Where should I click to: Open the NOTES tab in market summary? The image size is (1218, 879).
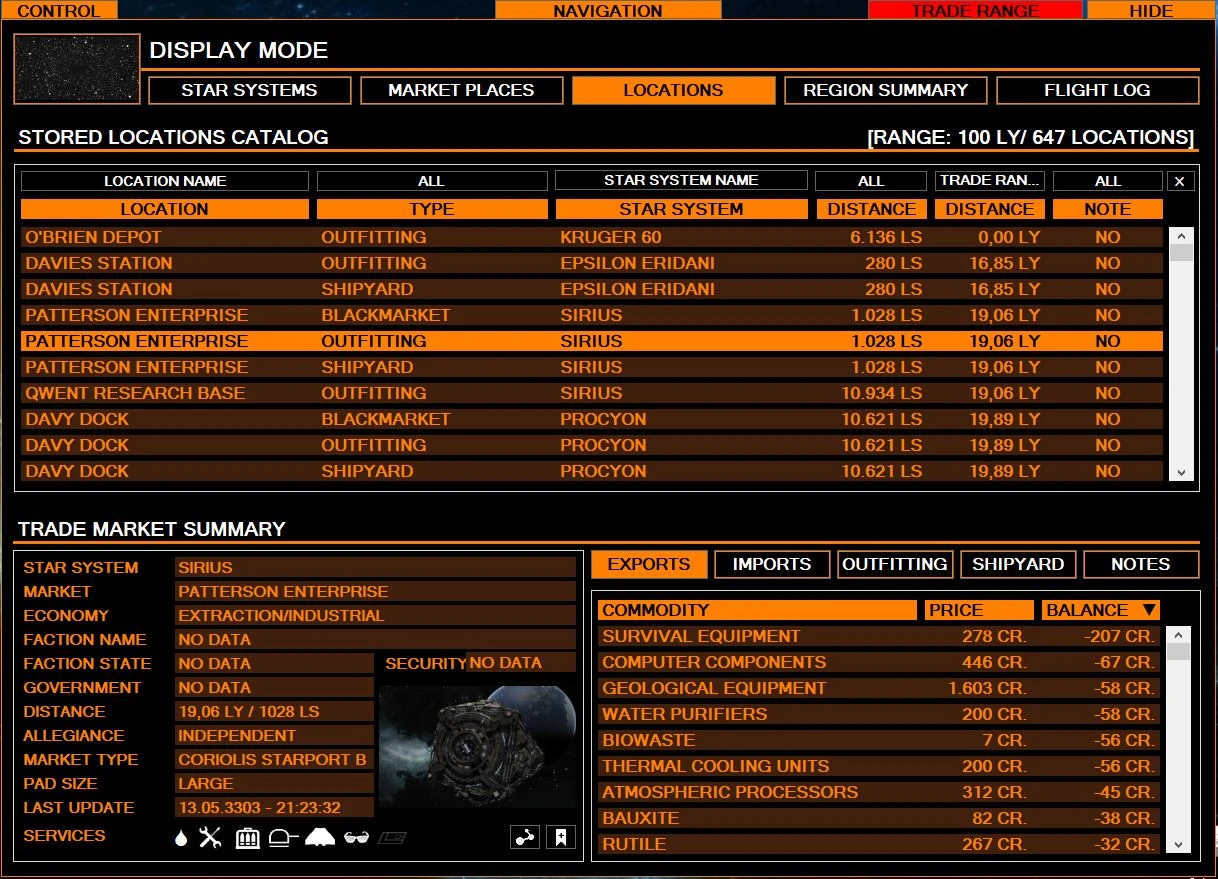click(x=1141, y=564)
